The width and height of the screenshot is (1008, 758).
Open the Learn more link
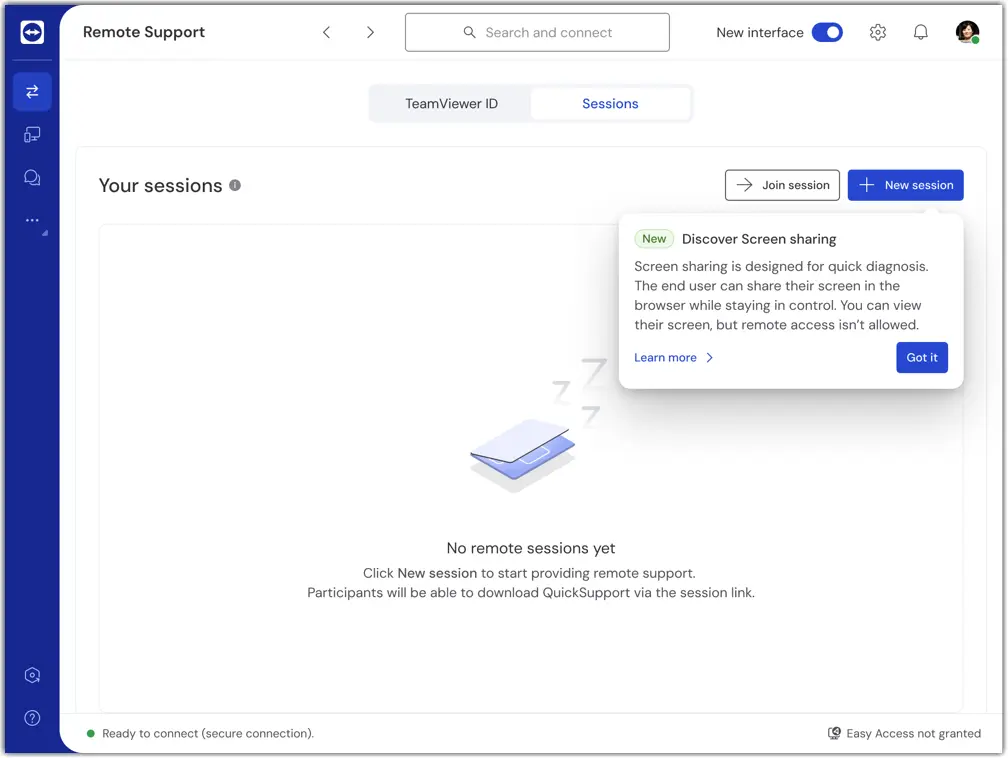click(673, 357)
